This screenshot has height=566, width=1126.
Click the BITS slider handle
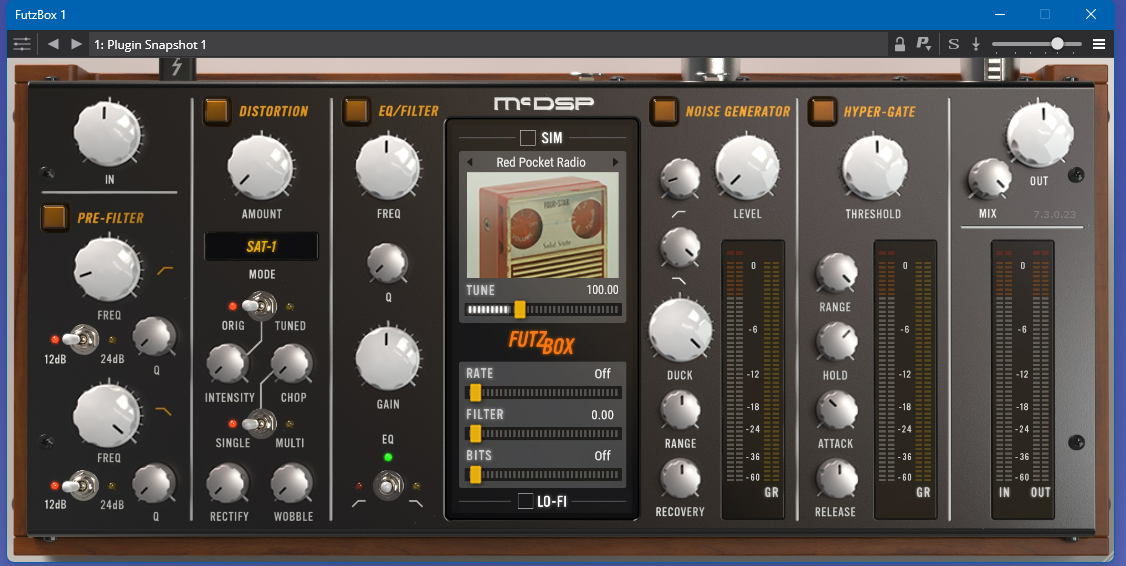[475, 475]
